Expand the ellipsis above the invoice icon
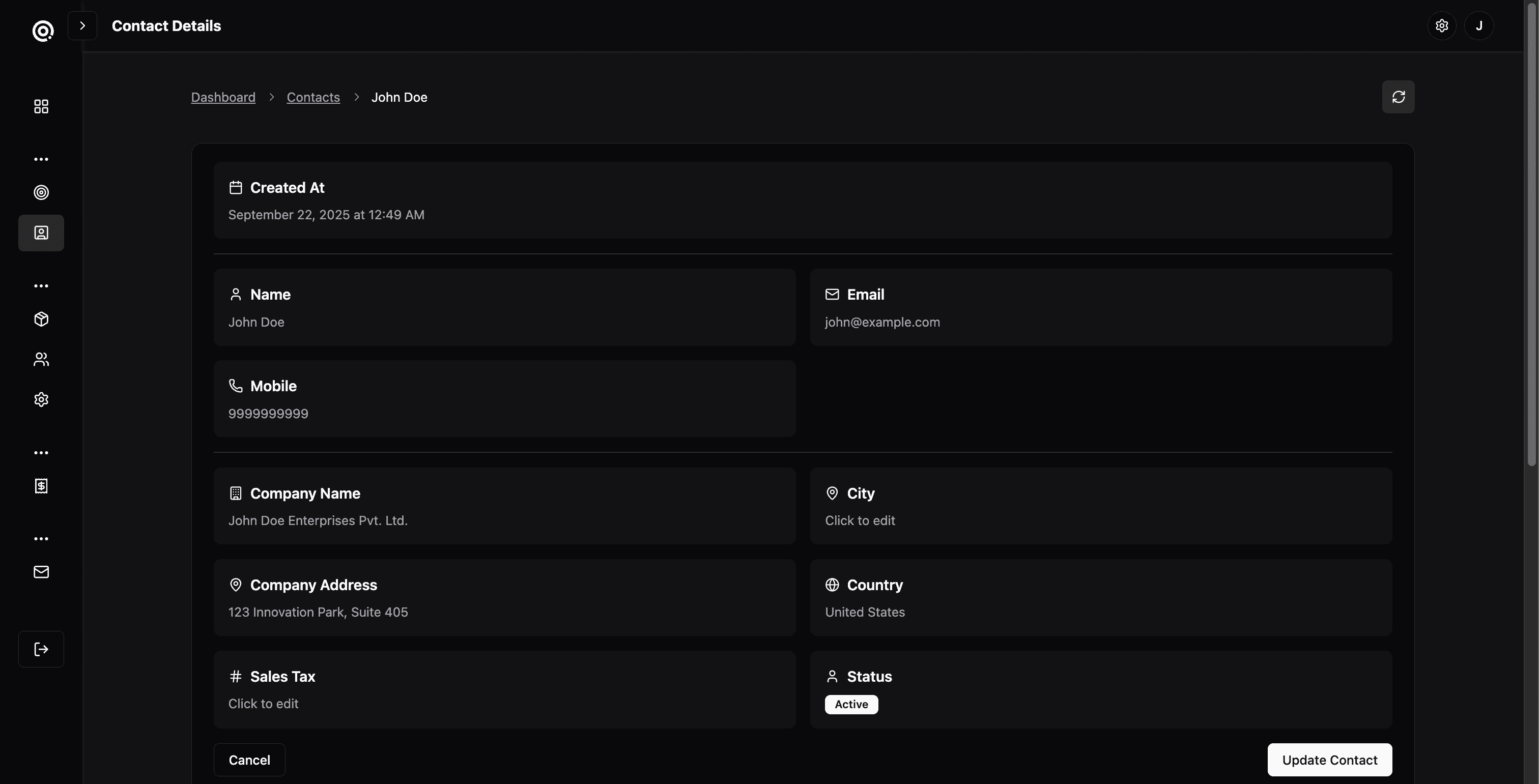Viewport: 1539px width, 784px height. pos(41,453)
